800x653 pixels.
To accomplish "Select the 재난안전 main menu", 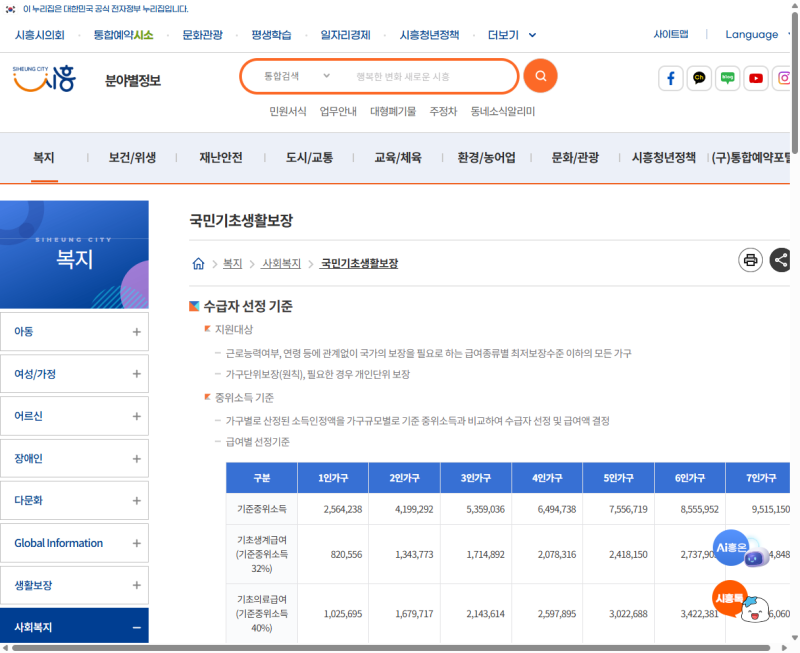I will 221,158.
